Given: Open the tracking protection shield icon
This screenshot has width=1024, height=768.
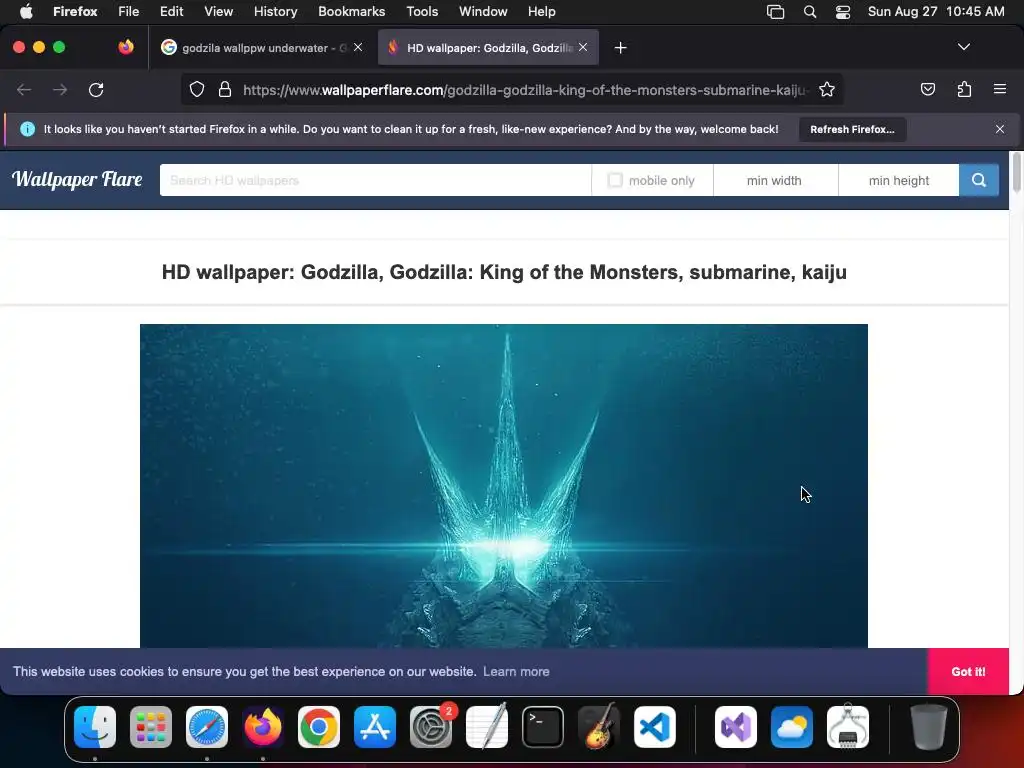Looking at the screenshot, I should click(197, 89).
